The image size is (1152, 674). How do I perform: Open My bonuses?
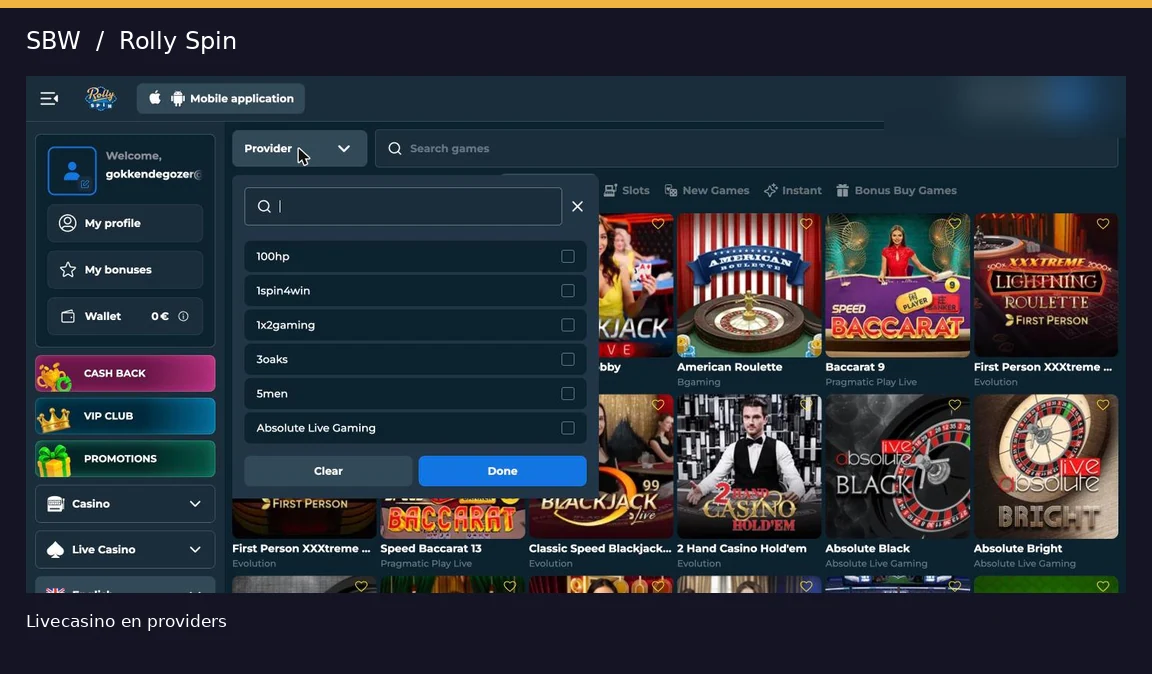coord(125,270)
